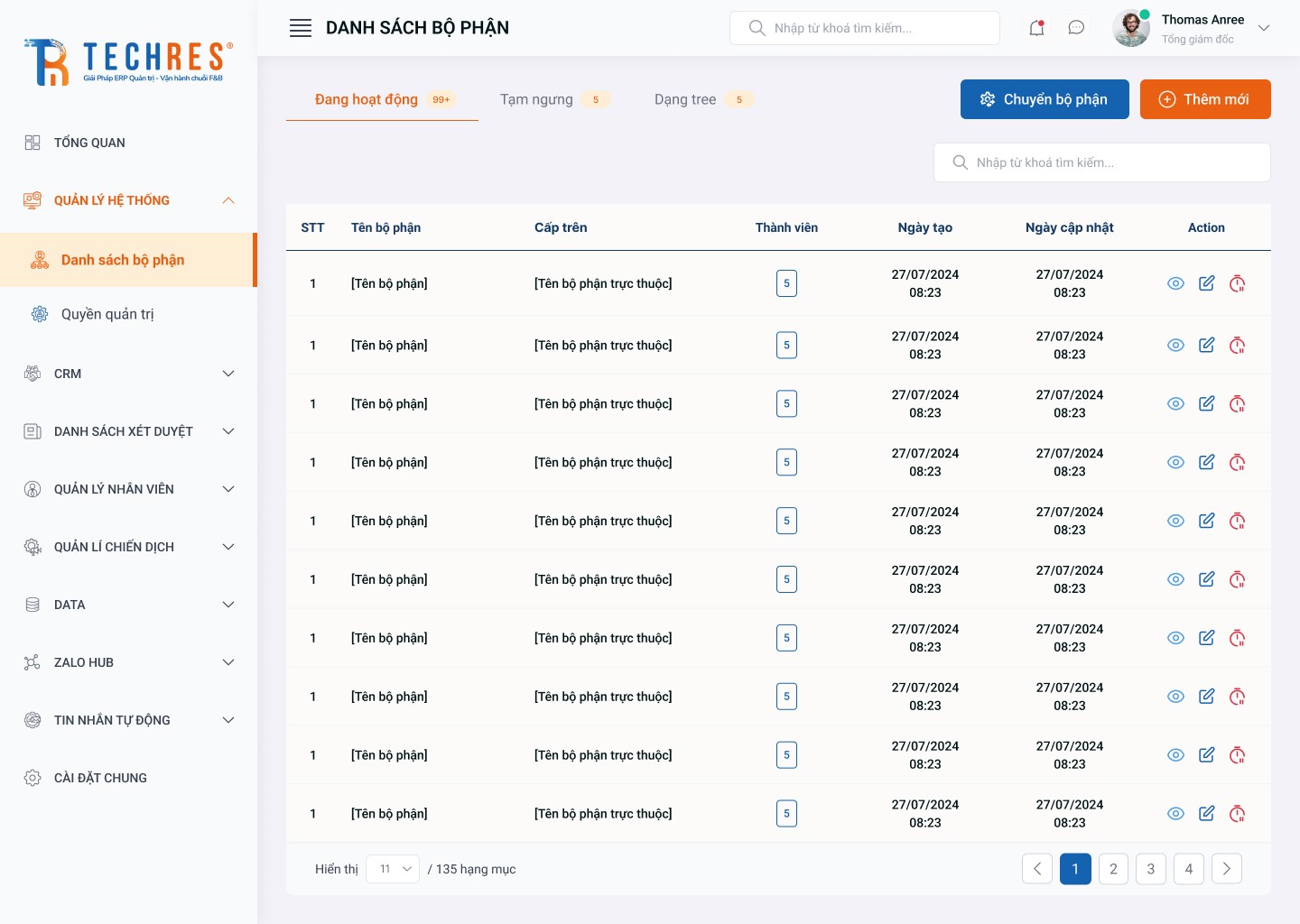Open Quyền quản trị menu item

pos(107,314)
